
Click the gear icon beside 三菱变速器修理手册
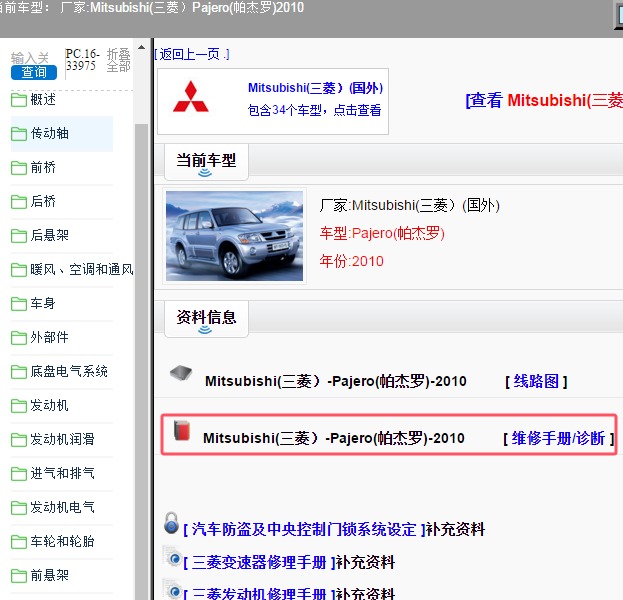(173, 557)
